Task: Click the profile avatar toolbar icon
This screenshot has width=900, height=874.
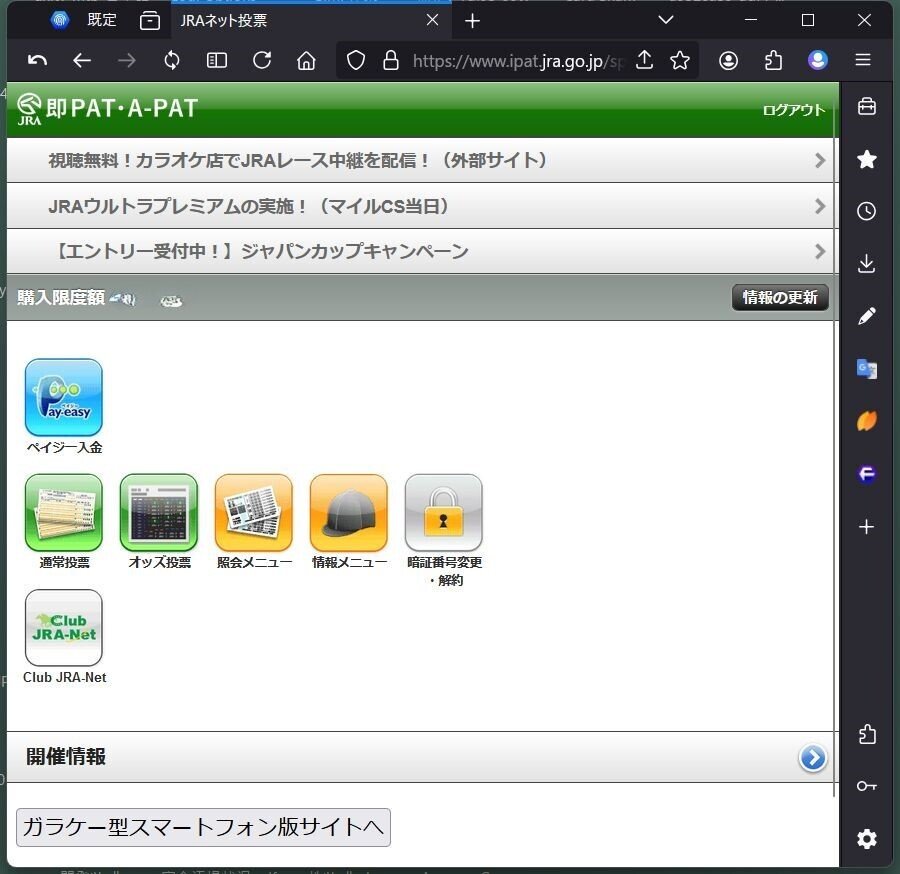Action: click(818, 60)
